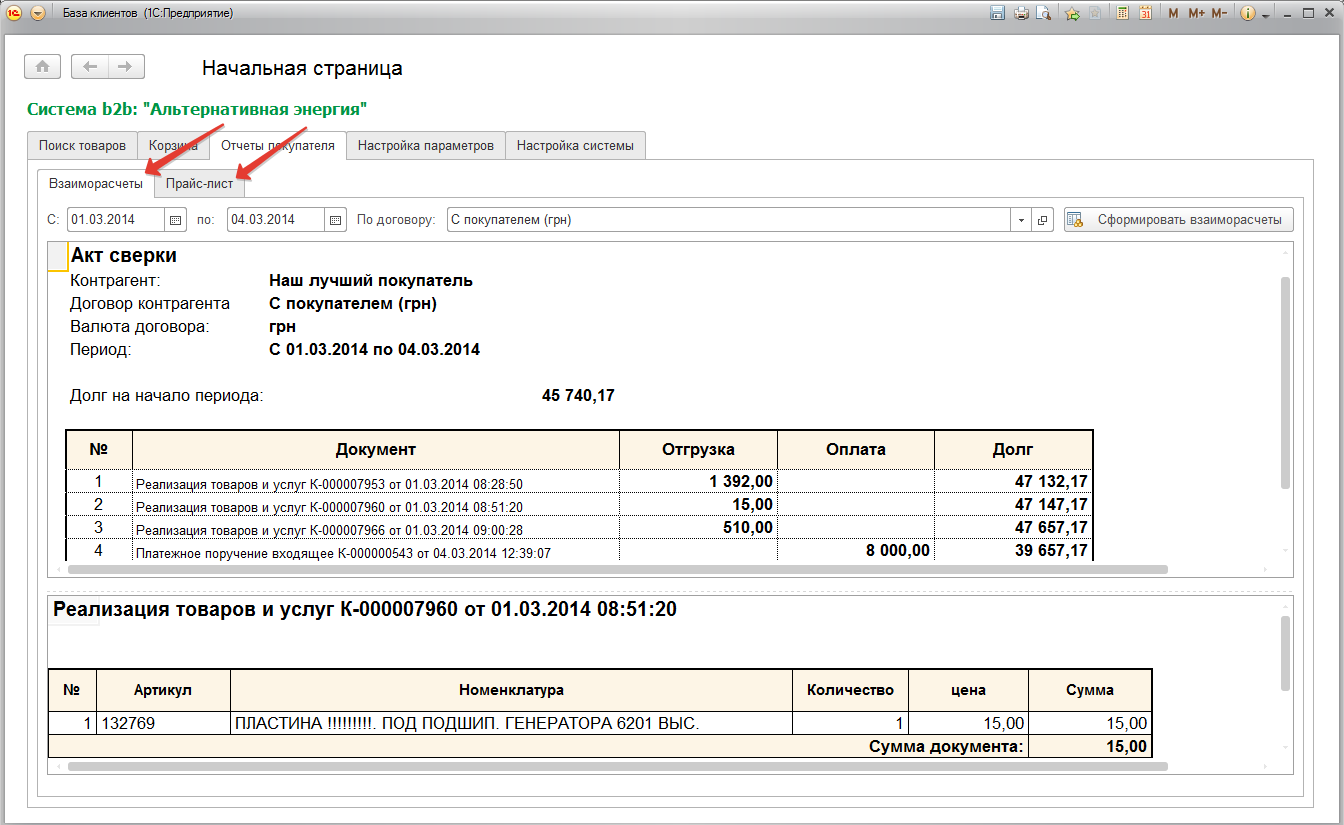This screenshot has width=1344, height=825.
Task: Open print preview icon
Action: [1044, 13]
